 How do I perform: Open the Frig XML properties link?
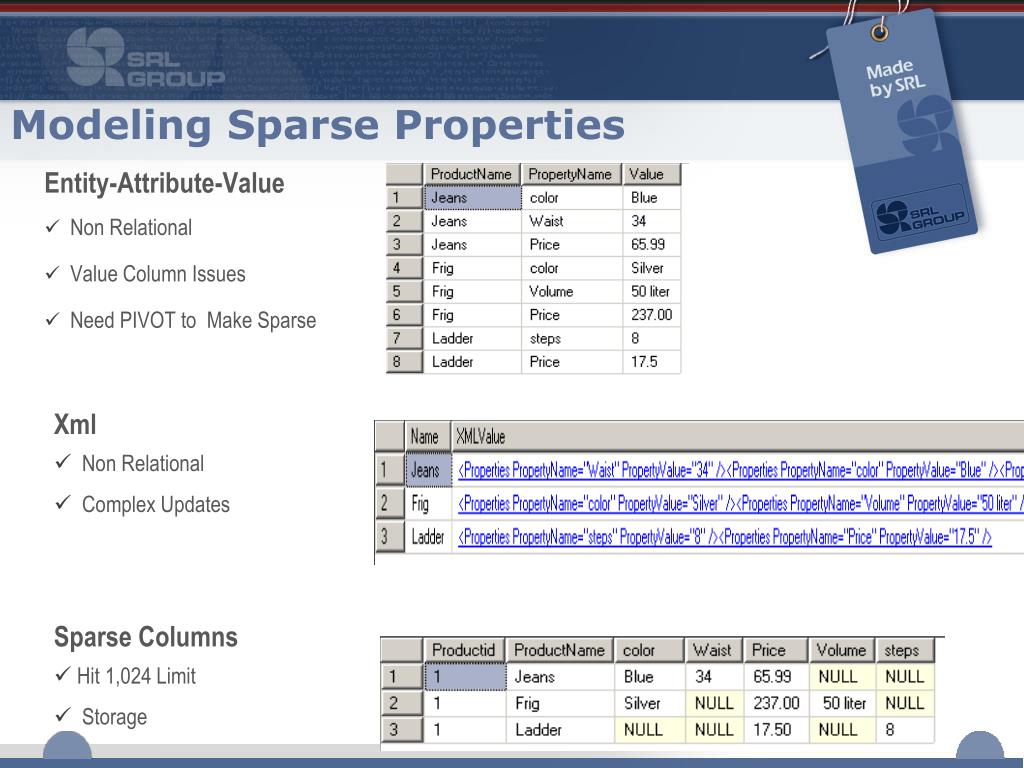(x=741, y=504)
